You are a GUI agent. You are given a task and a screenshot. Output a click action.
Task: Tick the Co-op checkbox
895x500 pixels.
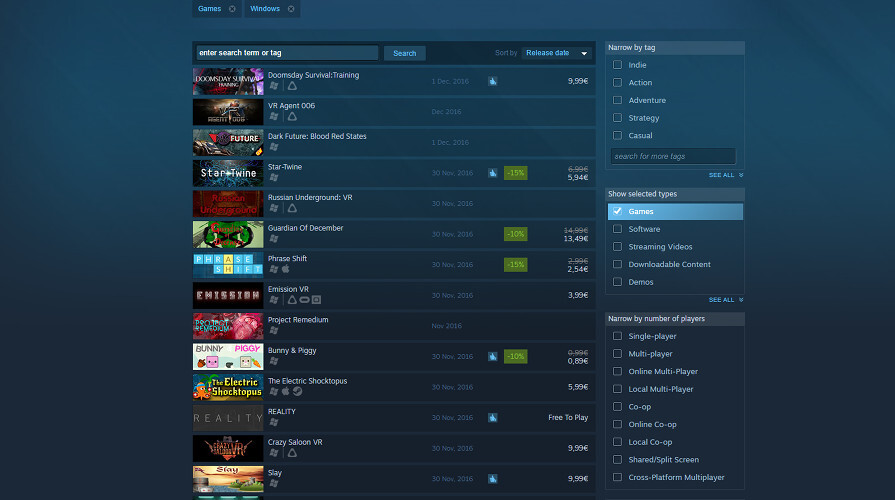(x=618, y=407)
